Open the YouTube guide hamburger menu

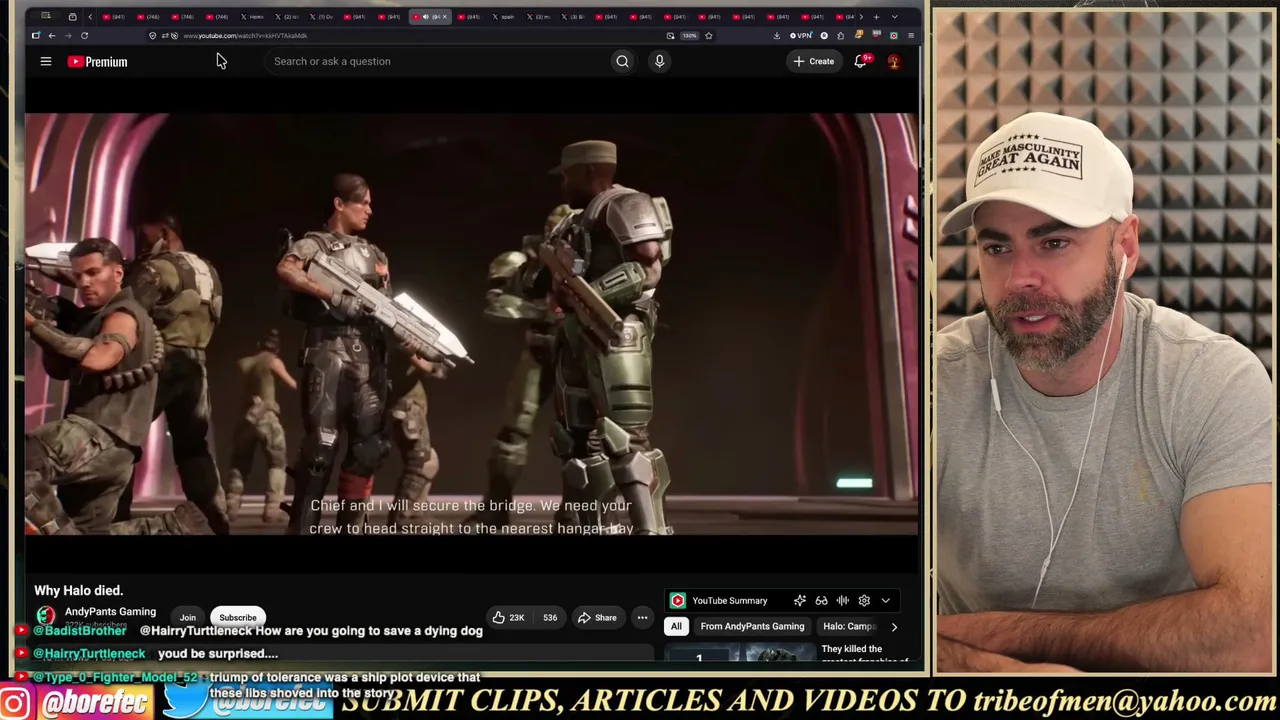pos(45,61)
